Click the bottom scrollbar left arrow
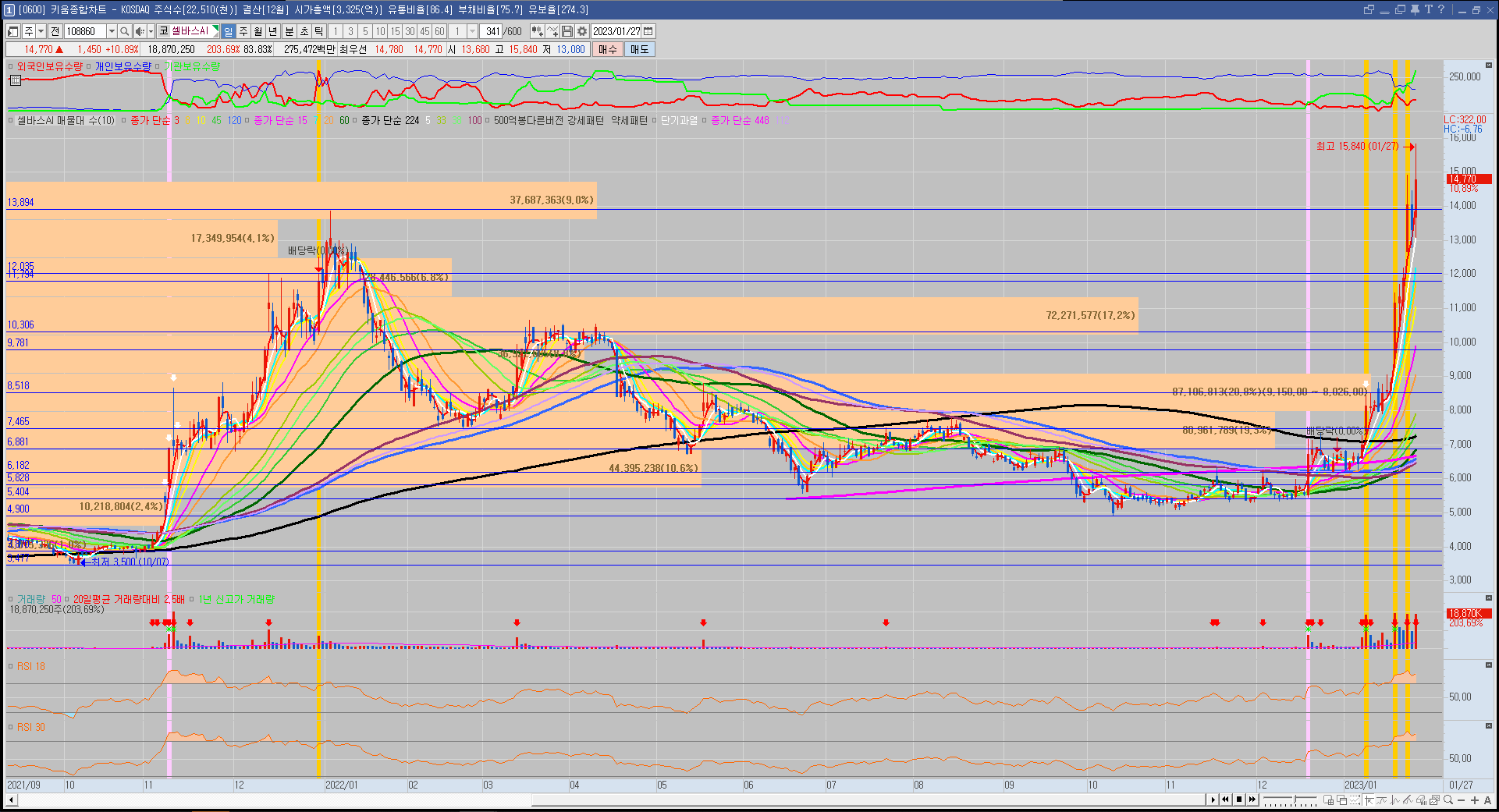 [x=11, y=800]
